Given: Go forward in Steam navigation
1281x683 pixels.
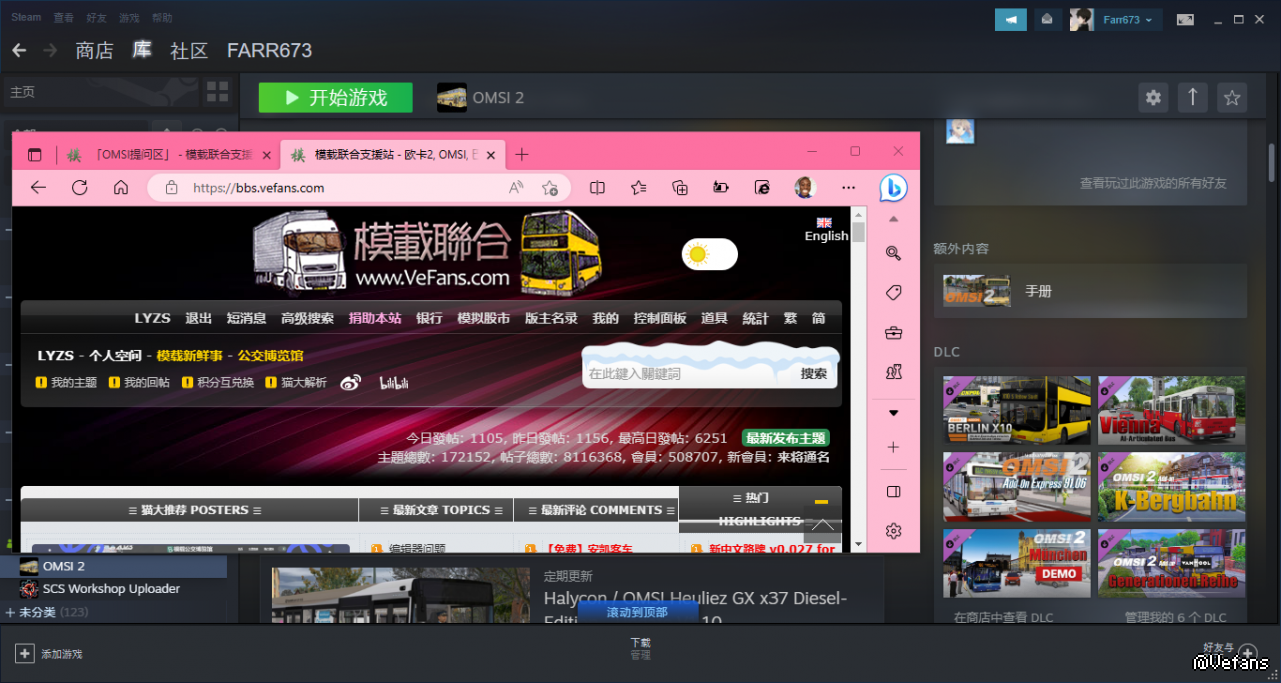Looking at the screenshot, I should (x=48, y=50).
